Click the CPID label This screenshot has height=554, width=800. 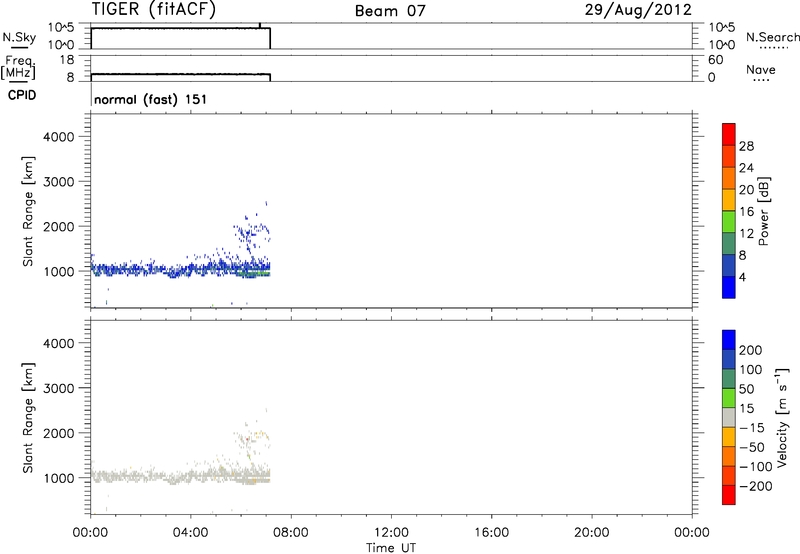(22, 95)
